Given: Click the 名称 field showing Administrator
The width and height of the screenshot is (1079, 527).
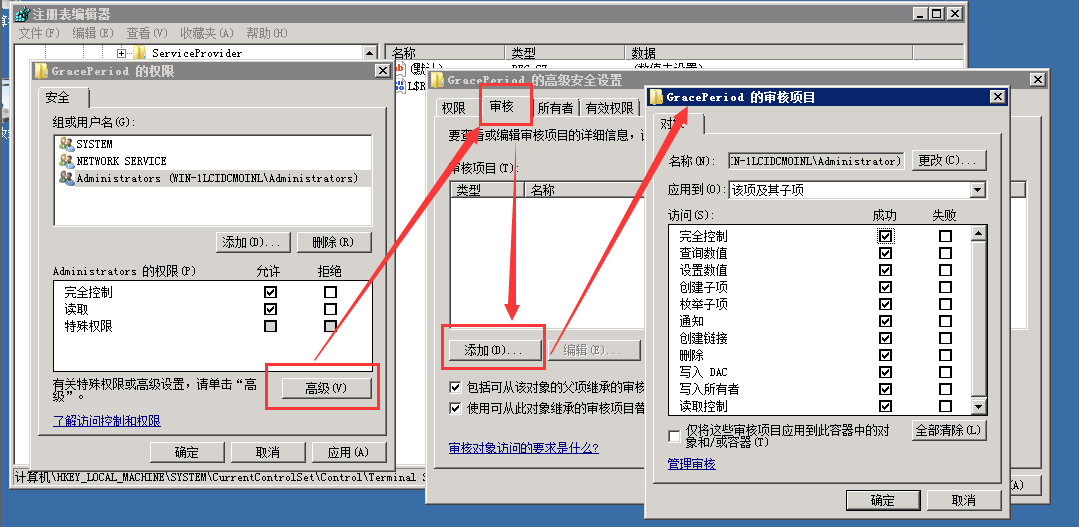Looking at the screenshot, I should pyautogui.click(x=816, y=161).
